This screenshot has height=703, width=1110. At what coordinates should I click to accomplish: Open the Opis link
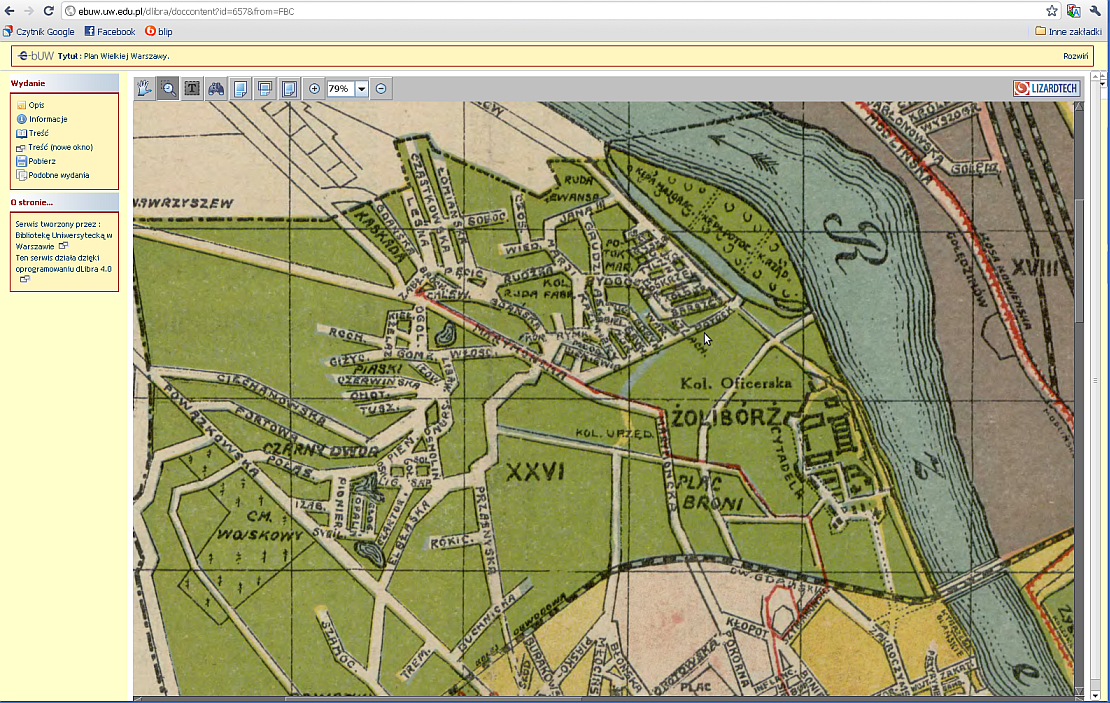[37, 105]
